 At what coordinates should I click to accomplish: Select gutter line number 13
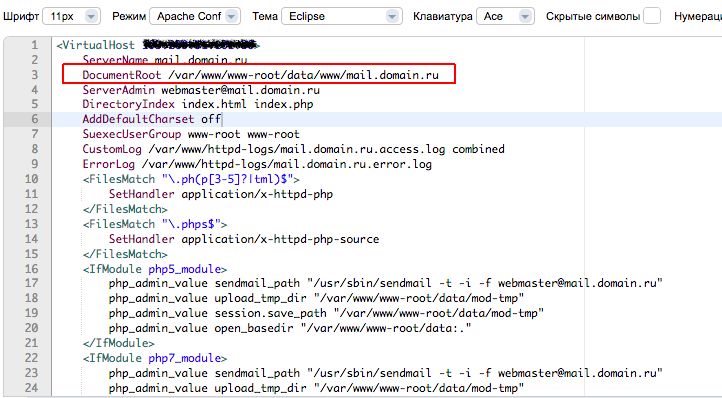click(x=31, y=224)
